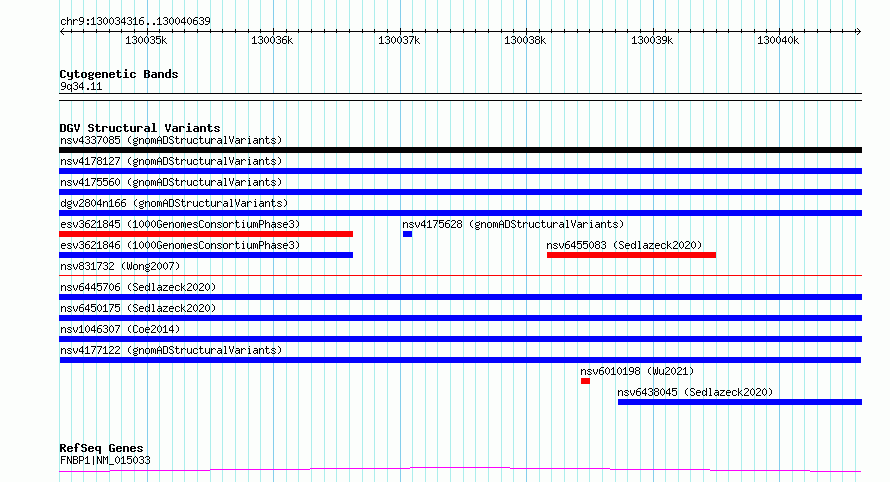Open the nsv4178127 (gnomADStructuralVariants) label

[x=171, y=161]
